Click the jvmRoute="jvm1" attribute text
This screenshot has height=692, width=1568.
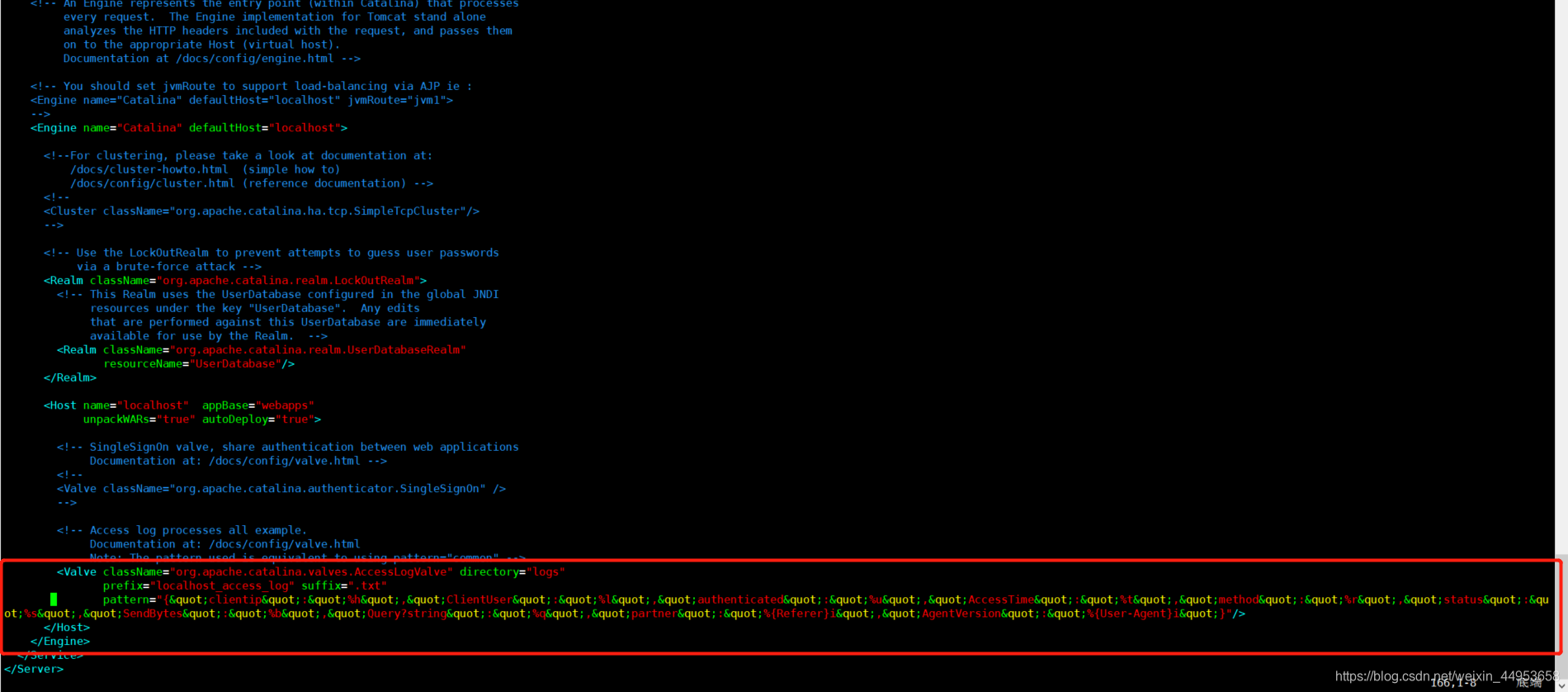click(397, 100)
